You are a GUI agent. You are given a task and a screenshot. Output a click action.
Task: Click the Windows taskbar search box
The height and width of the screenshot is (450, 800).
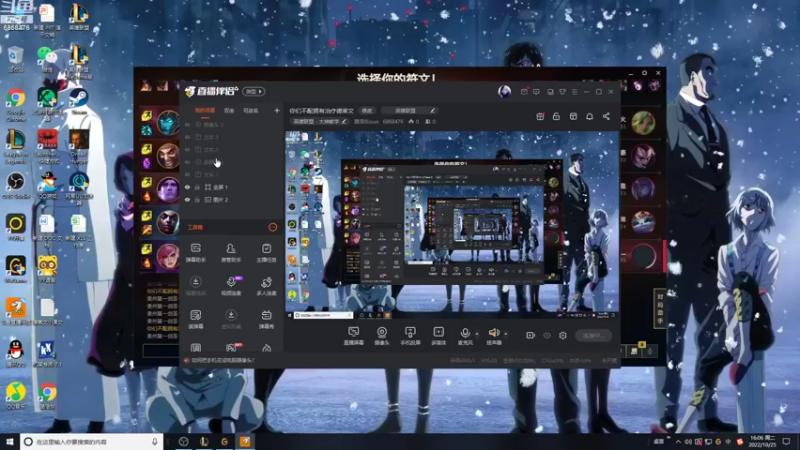click(92, 441)
